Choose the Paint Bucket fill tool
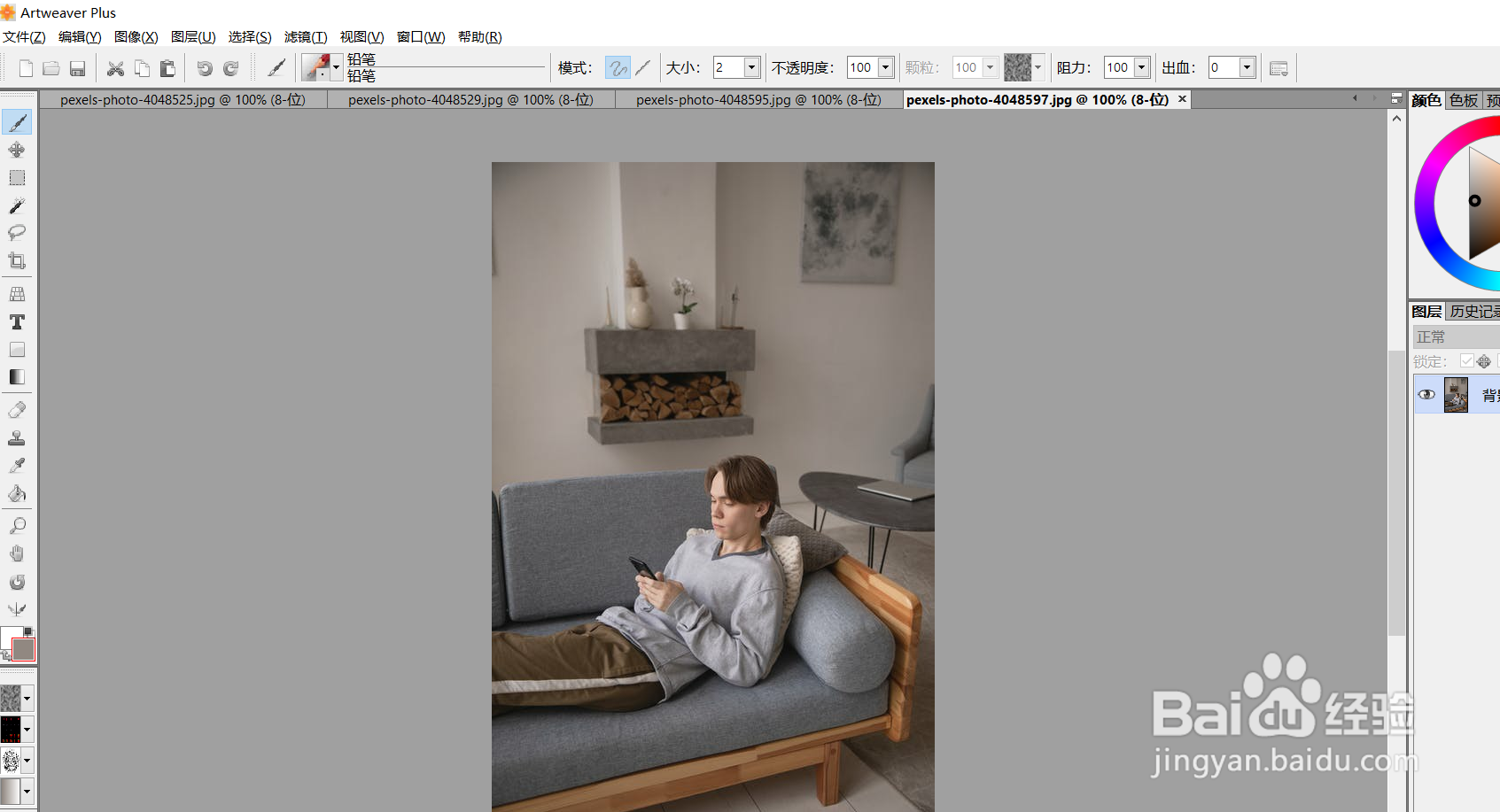Image resolution: width=1500 pixels, height=812 pixels. [17, 493]
